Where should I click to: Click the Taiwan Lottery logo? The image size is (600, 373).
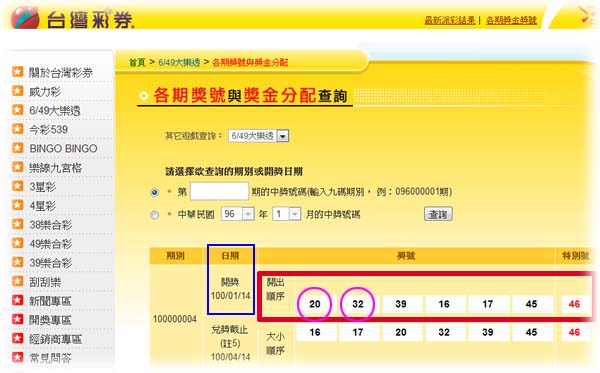pyautogui.click(x=73, y=18)
